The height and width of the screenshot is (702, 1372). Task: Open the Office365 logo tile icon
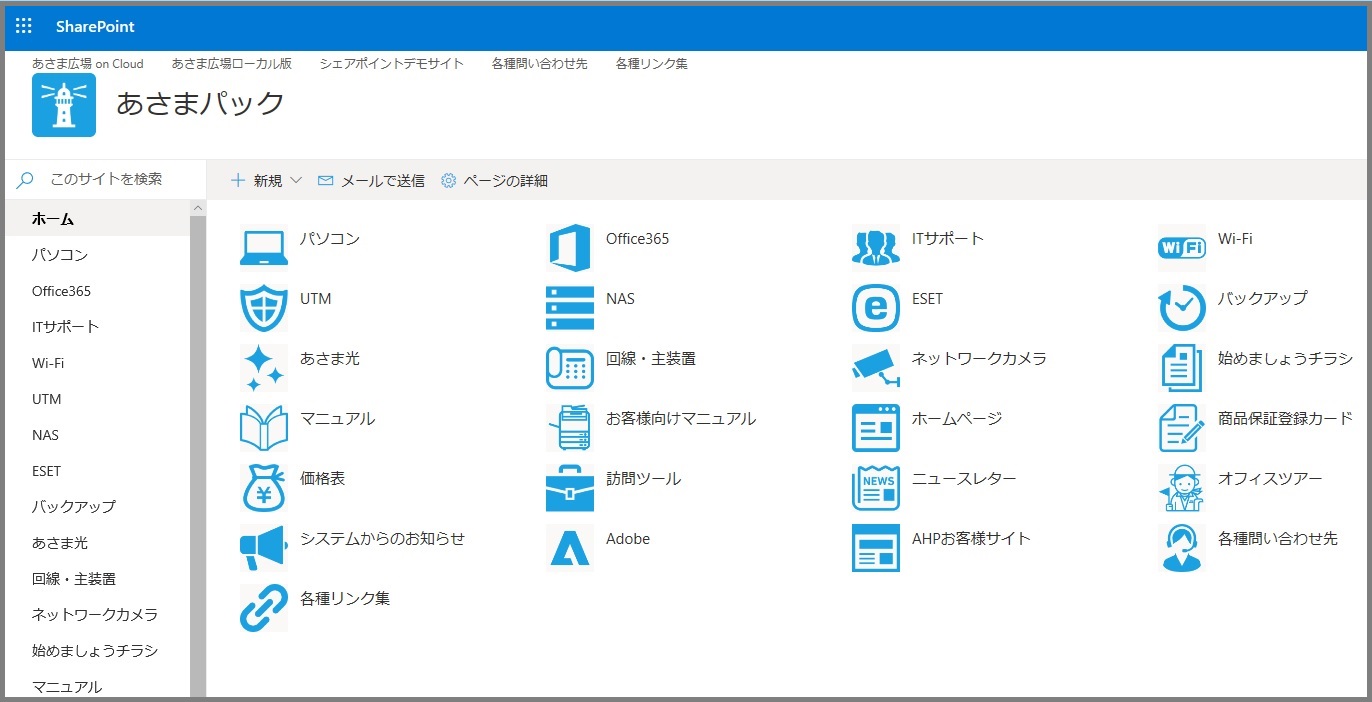click(x=570, y=248)
